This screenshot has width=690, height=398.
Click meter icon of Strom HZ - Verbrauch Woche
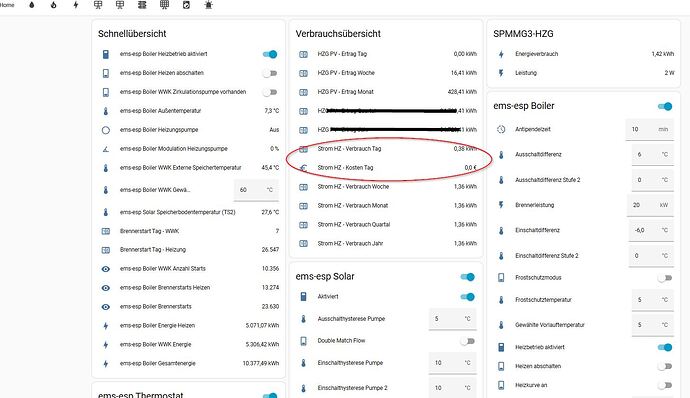click(304, 187)
